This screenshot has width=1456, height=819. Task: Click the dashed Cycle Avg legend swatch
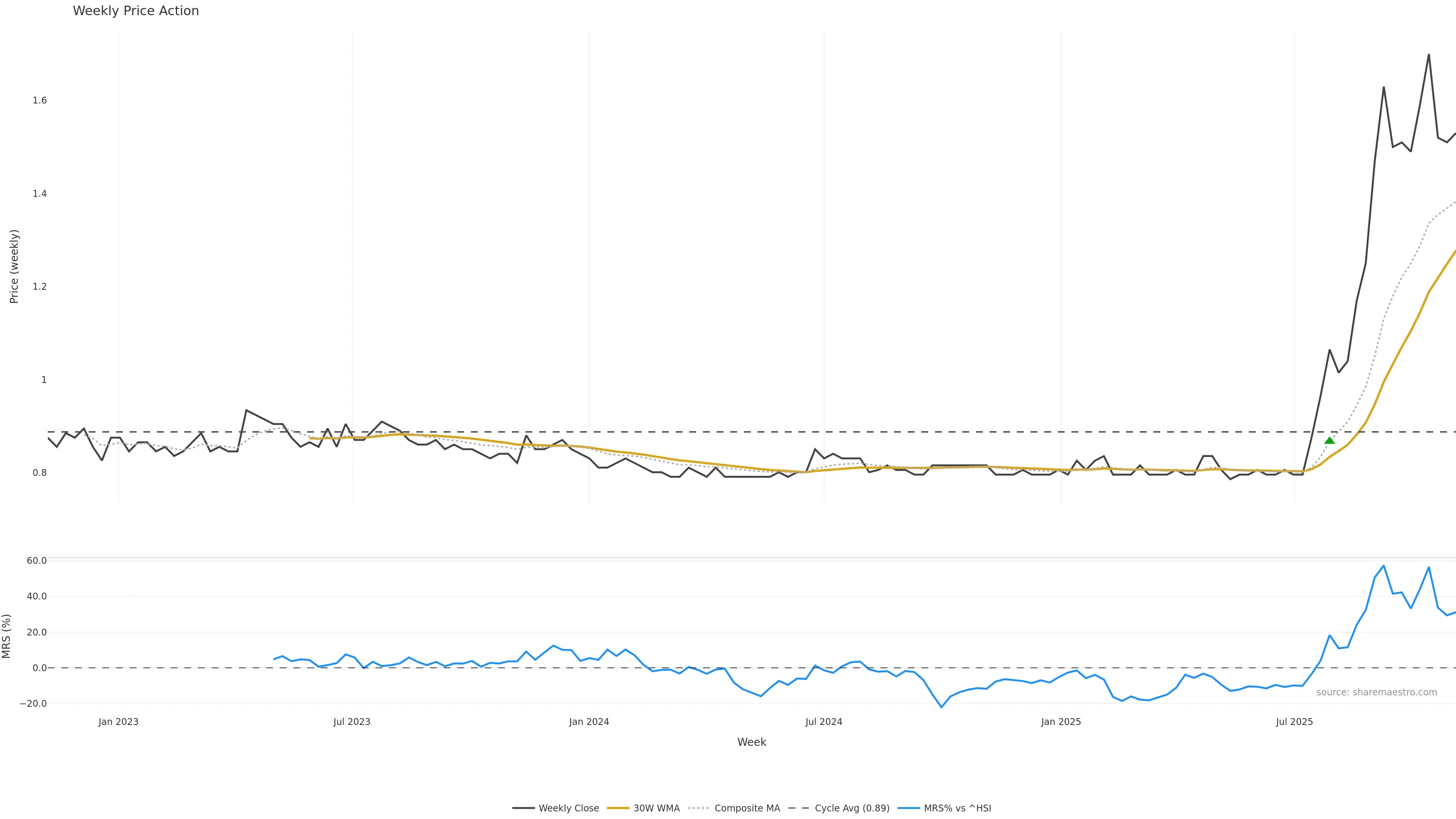point(799,808)
